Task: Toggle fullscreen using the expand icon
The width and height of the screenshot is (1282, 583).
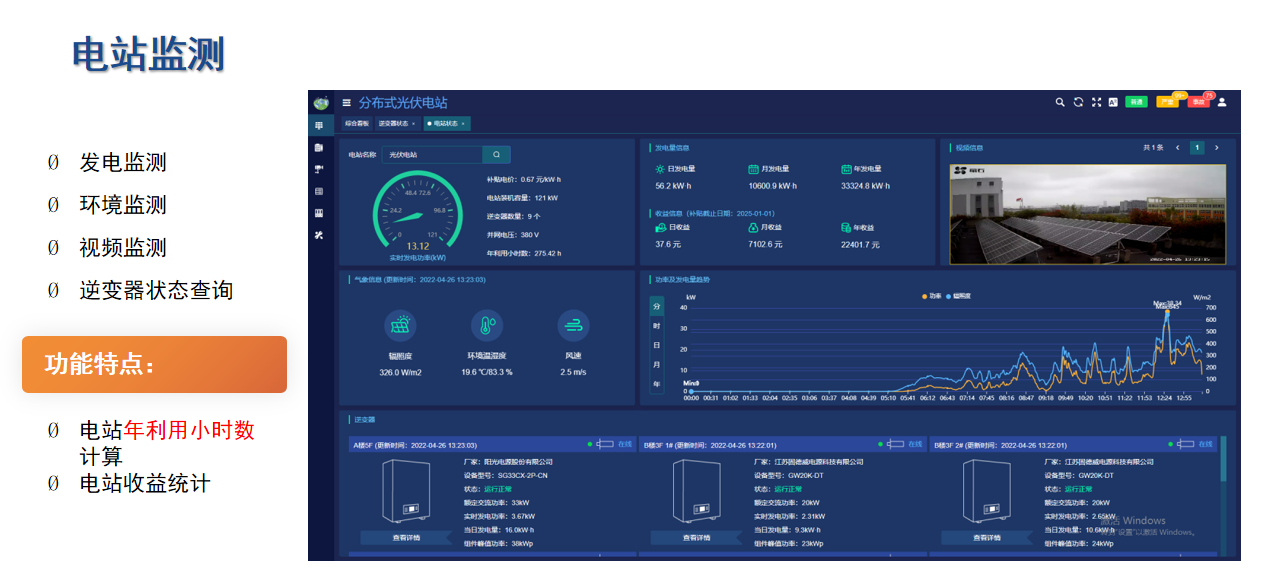Action: pos(1096,102)
